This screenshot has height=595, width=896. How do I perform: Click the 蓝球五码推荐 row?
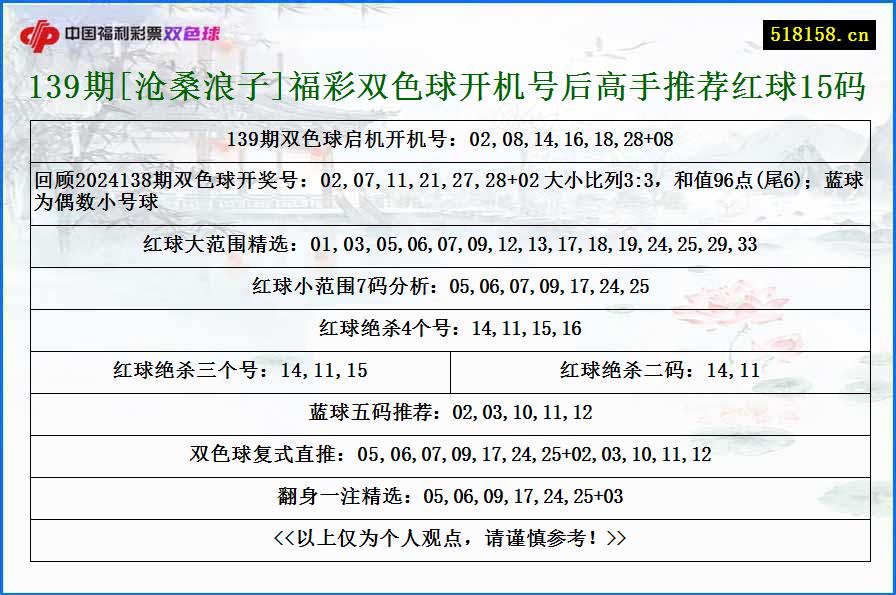click(x=448, y=411)
